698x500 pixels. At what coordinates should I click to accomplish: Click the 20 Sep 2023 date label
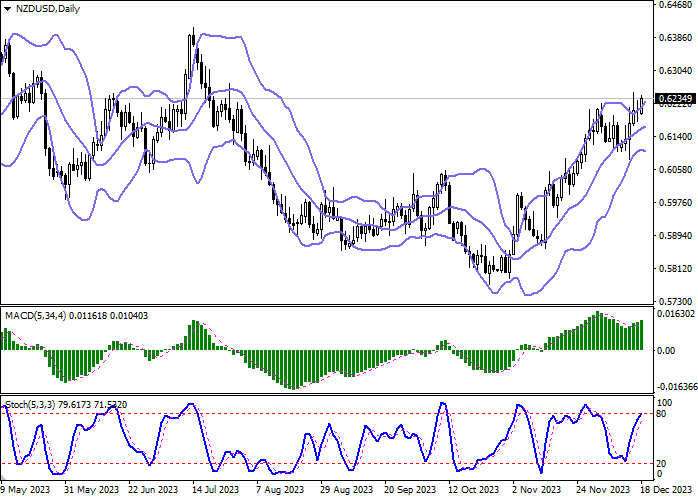[410, 490]
